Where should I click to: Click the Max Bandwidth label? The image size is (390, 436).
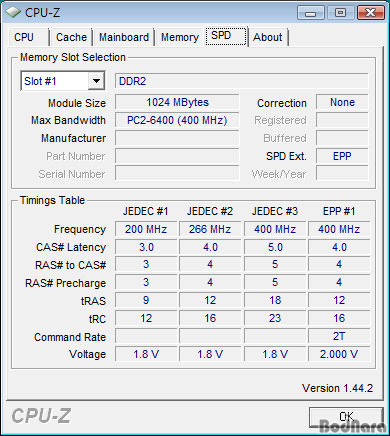68,120
